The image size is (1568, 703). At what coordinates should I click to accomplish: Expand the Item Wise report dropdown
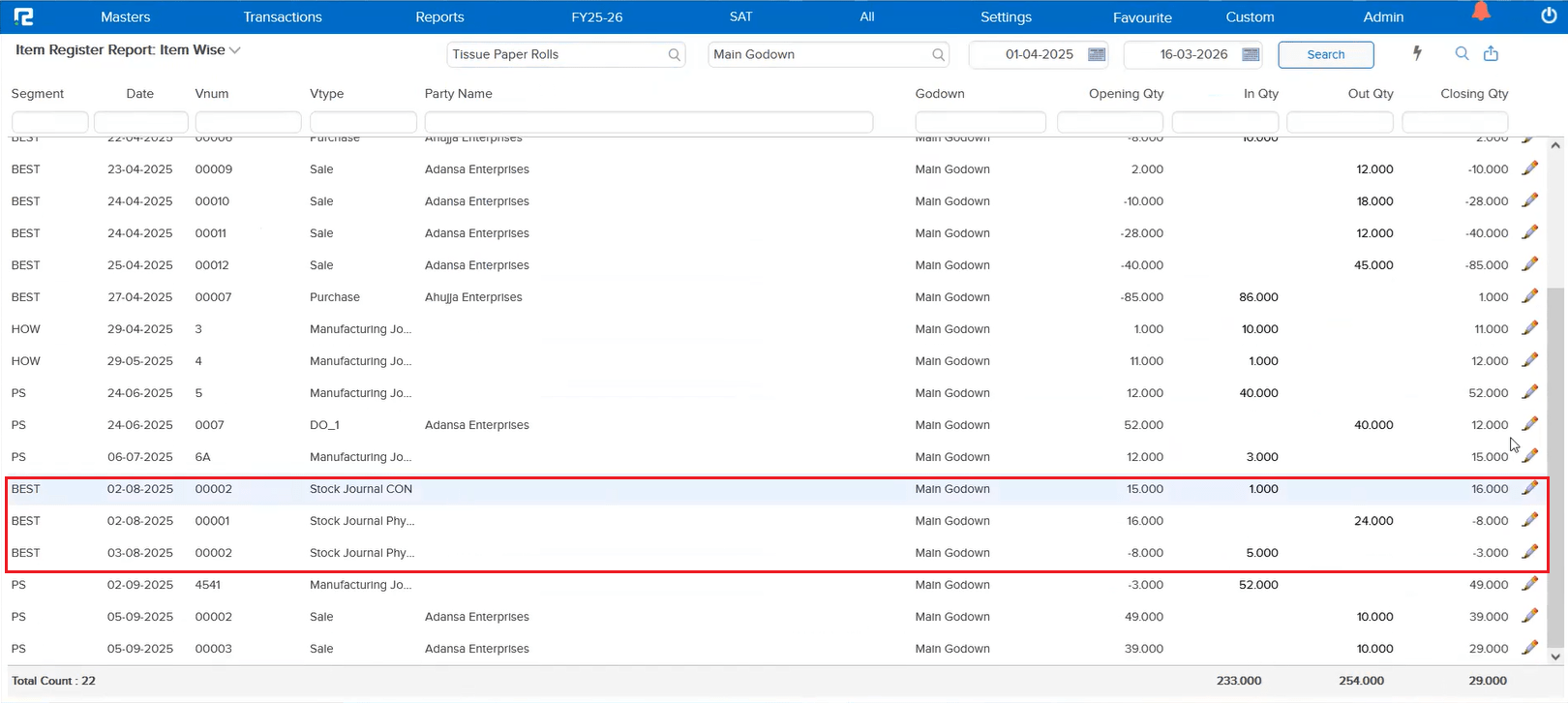click(235, 50)
